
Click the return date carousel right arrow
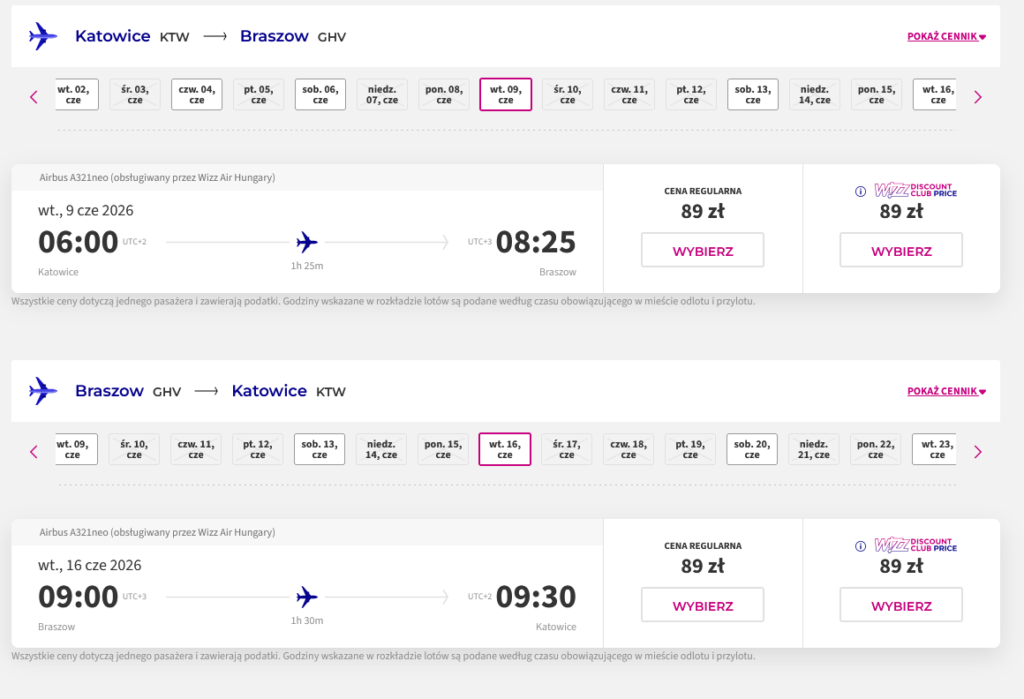click(x=978, y=452)
